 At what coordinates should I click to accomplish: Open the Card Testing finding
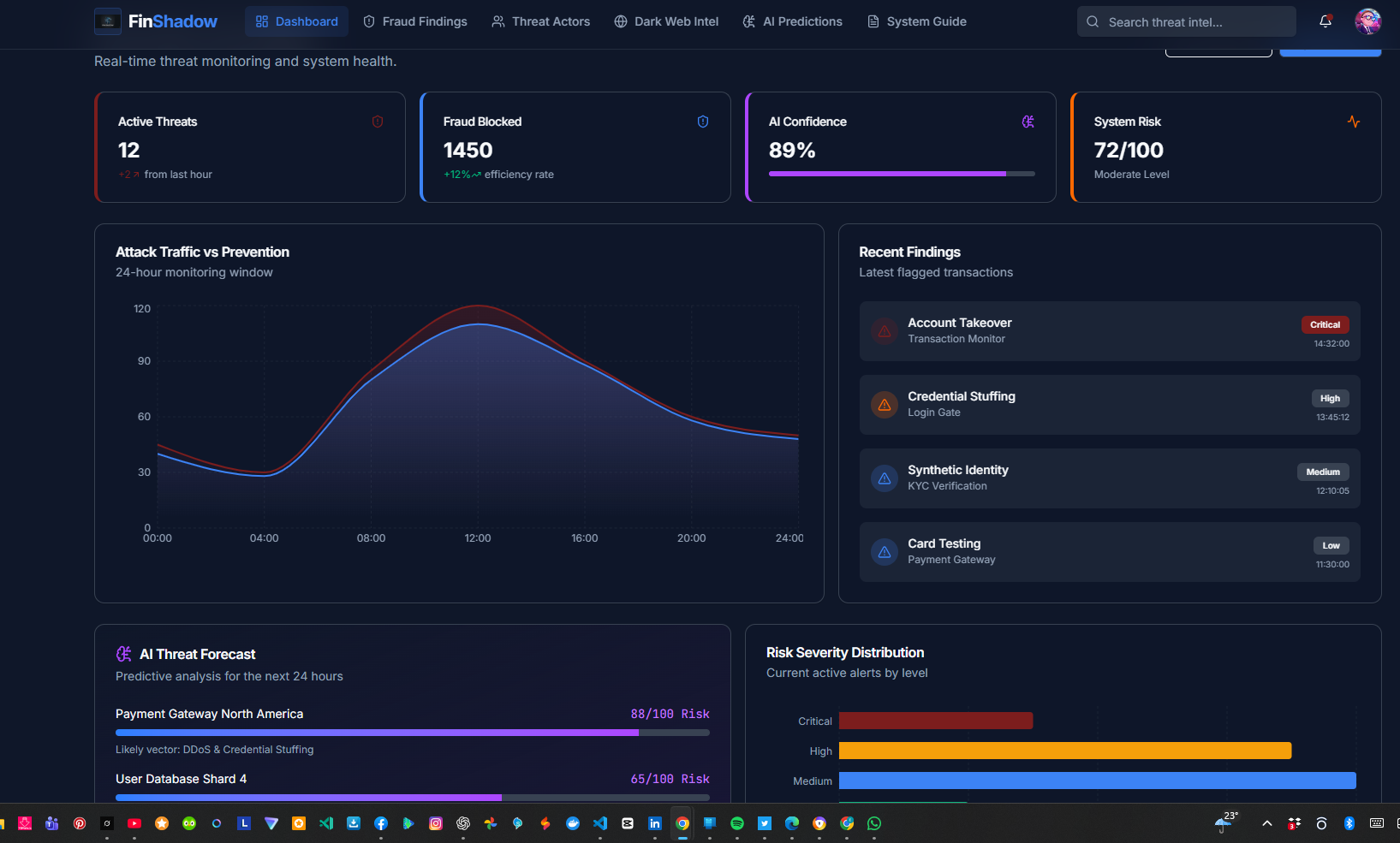1110,552
